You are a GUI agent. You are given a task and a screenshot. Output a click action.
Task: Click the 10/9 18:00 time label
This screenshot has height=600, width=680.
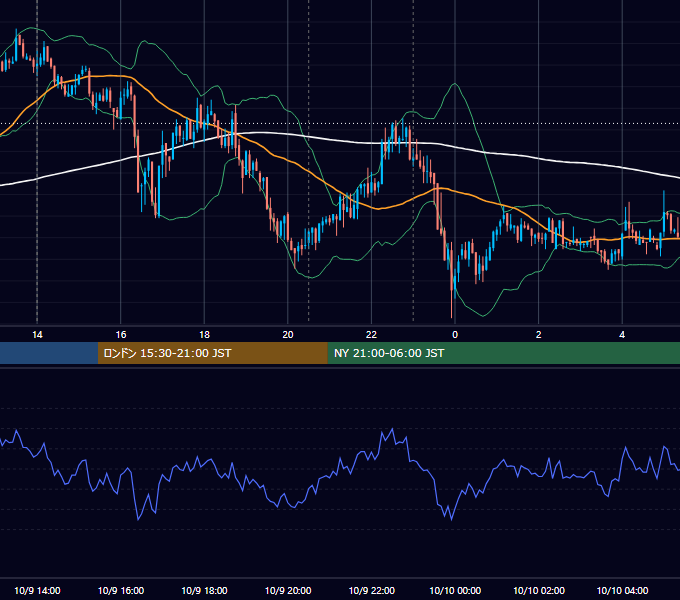tap(204, 590)
